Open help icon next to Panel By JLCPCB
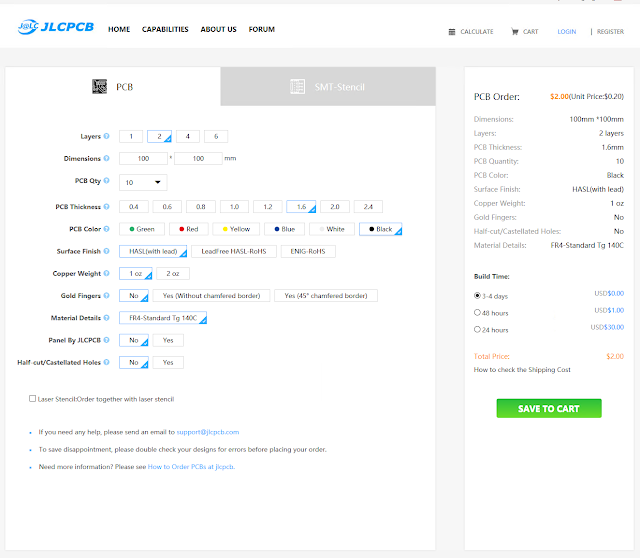Image resolution: width=640 pixels, height=558 pixels. coord(107,340)
